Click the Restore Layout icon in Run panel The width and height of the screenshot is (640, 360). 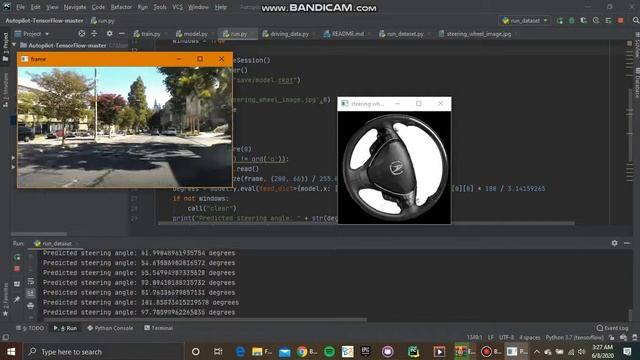click(17, 284)
